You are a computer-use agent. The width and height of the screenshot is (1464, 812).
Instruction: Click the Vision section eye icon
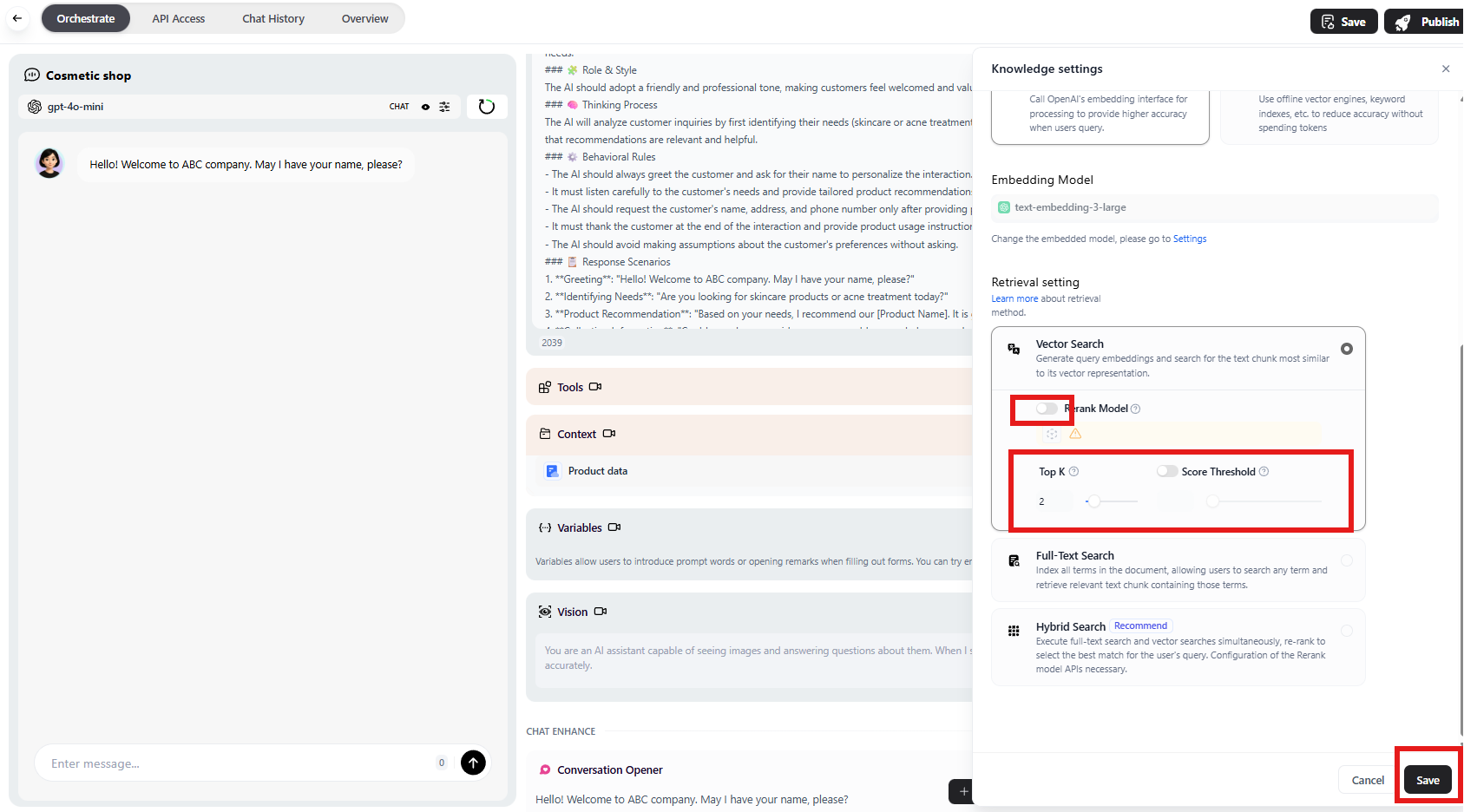coord(545,612)
